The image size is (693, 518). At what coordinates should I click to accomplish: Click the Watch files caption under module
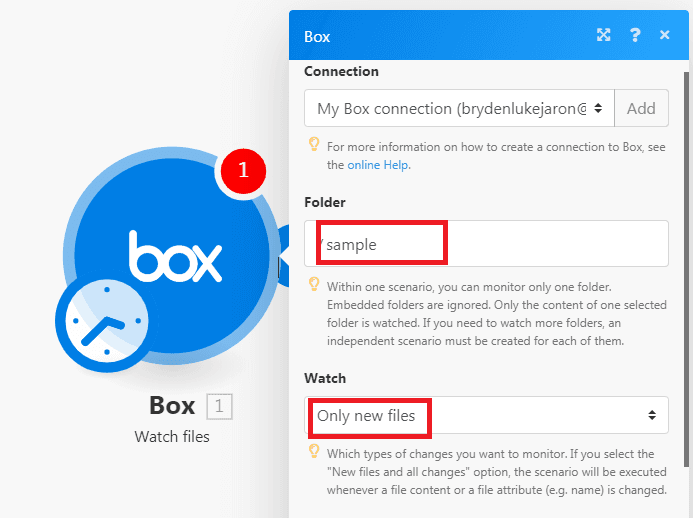[171, 436]
